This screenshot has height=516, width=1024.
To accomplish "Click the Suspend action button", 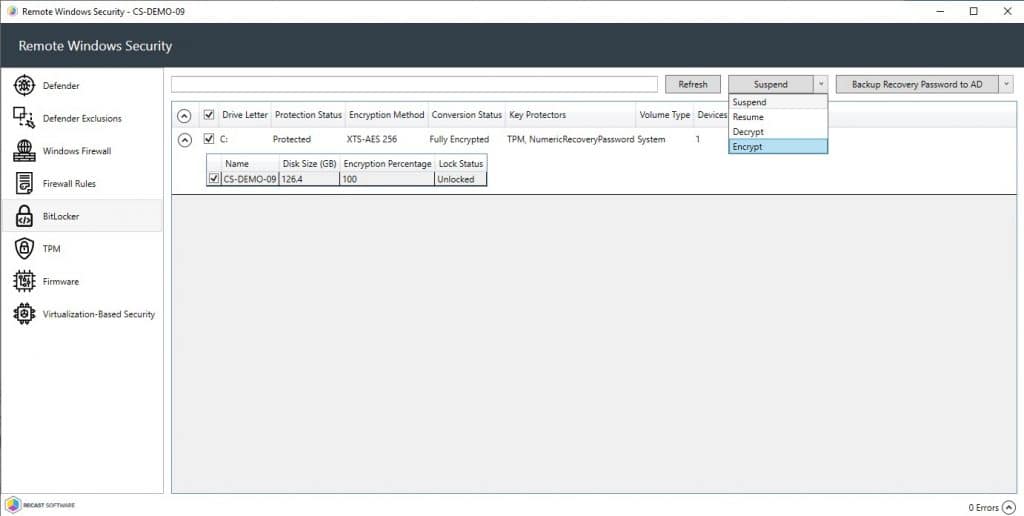I will click(x=771, y=84).
